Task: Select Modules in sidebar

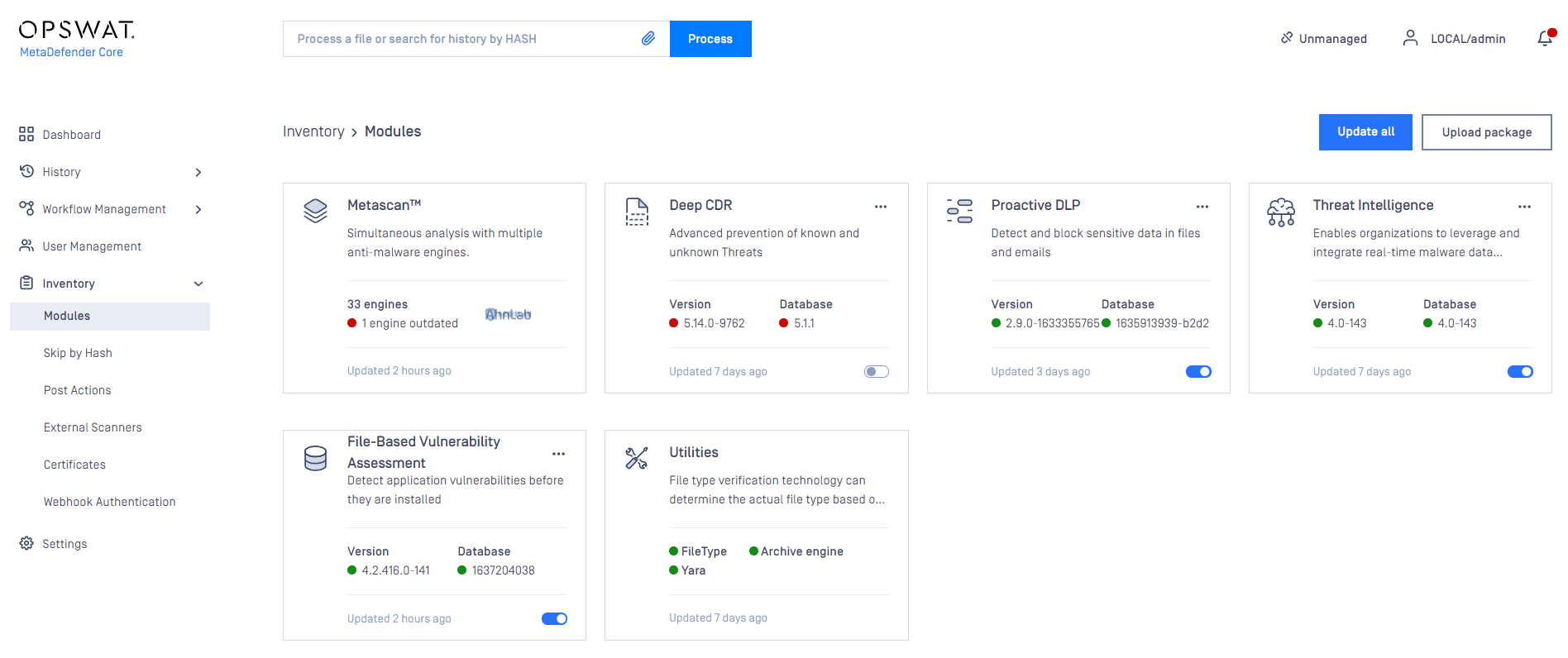Action: [x=110, y=316]
